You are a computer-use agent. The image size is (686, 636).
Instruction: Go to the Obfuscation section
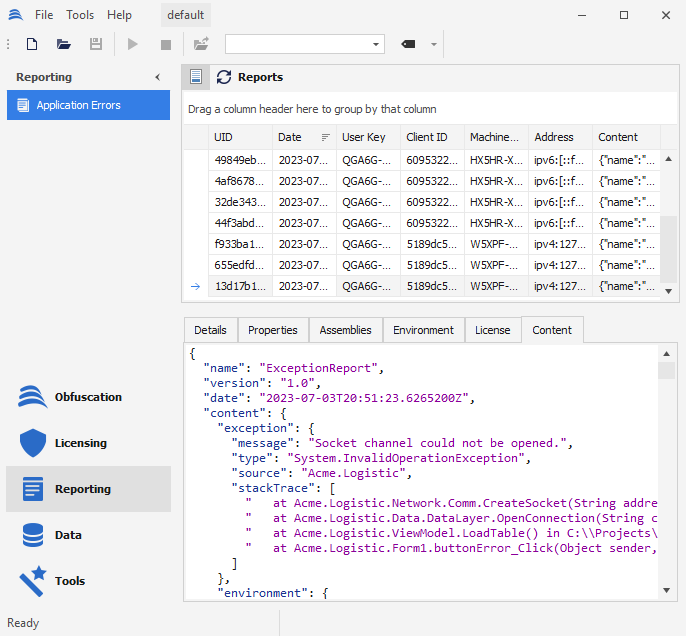[x=88, y=397]
